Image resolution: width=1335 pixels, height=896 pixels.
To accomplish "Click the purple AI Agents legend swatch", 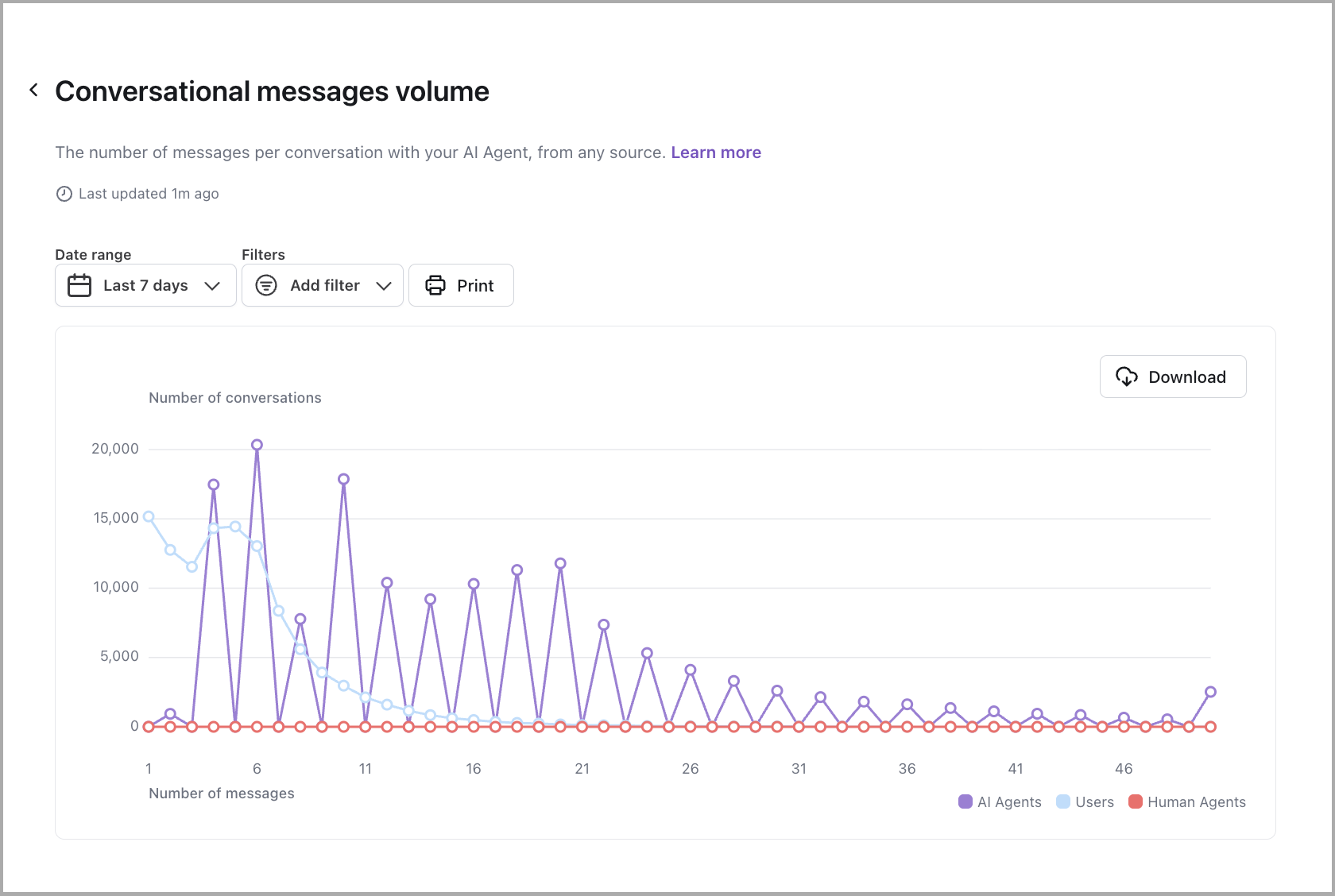I will [965, 801].
